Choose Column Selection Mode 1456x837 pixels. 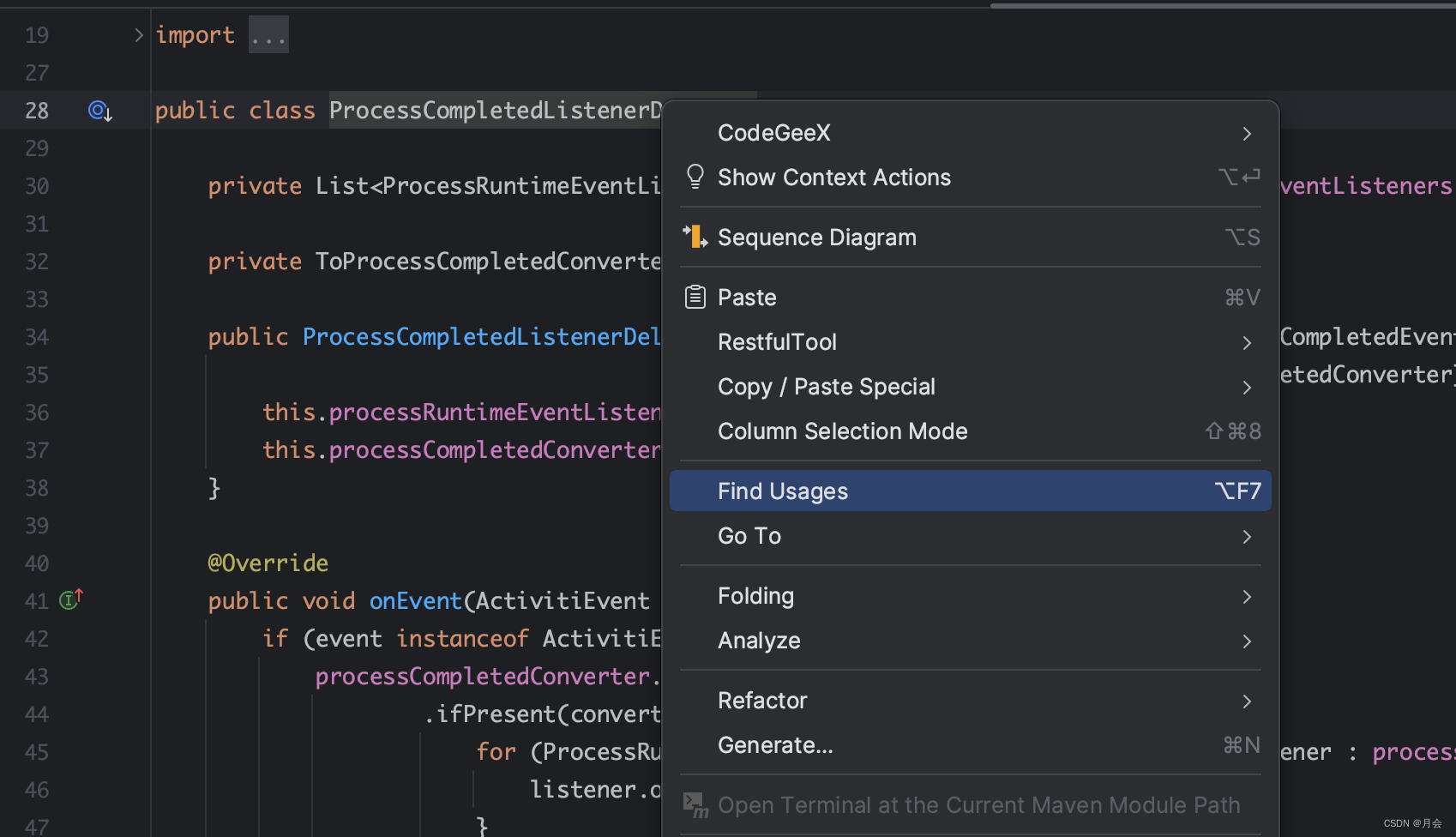pos(842,431)
